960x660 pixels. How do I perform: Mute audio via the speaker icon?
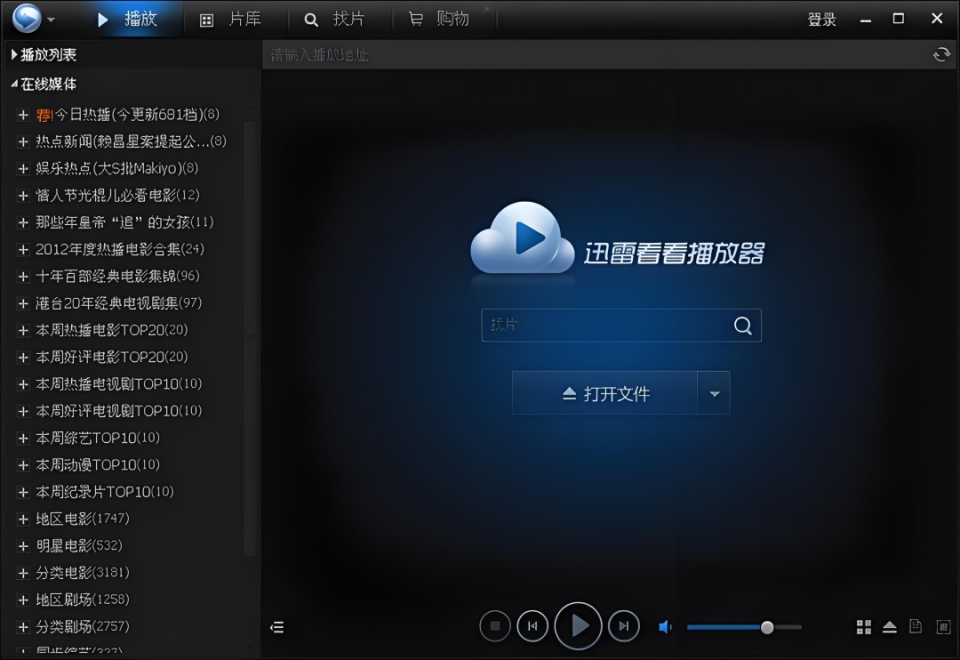tap(665, 626)
